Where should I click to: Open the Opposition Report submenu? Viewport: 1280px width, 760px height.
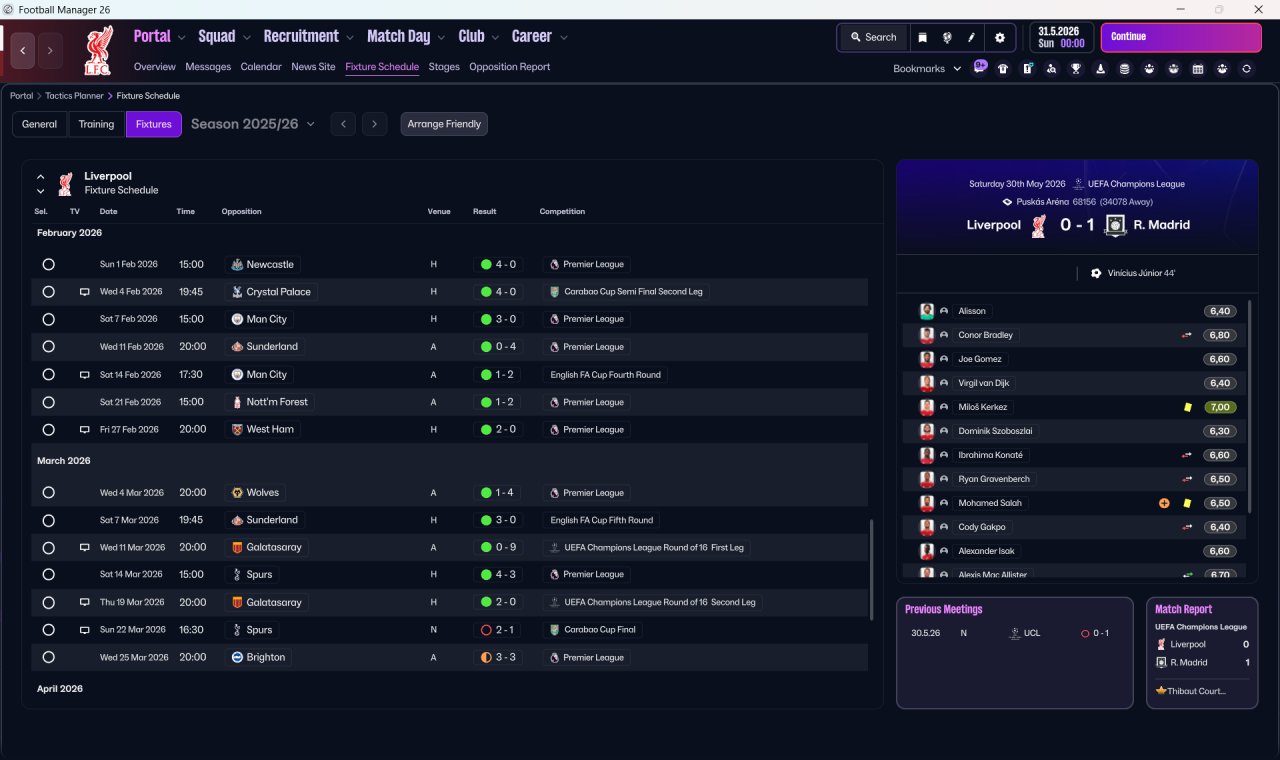click(509, 67)
